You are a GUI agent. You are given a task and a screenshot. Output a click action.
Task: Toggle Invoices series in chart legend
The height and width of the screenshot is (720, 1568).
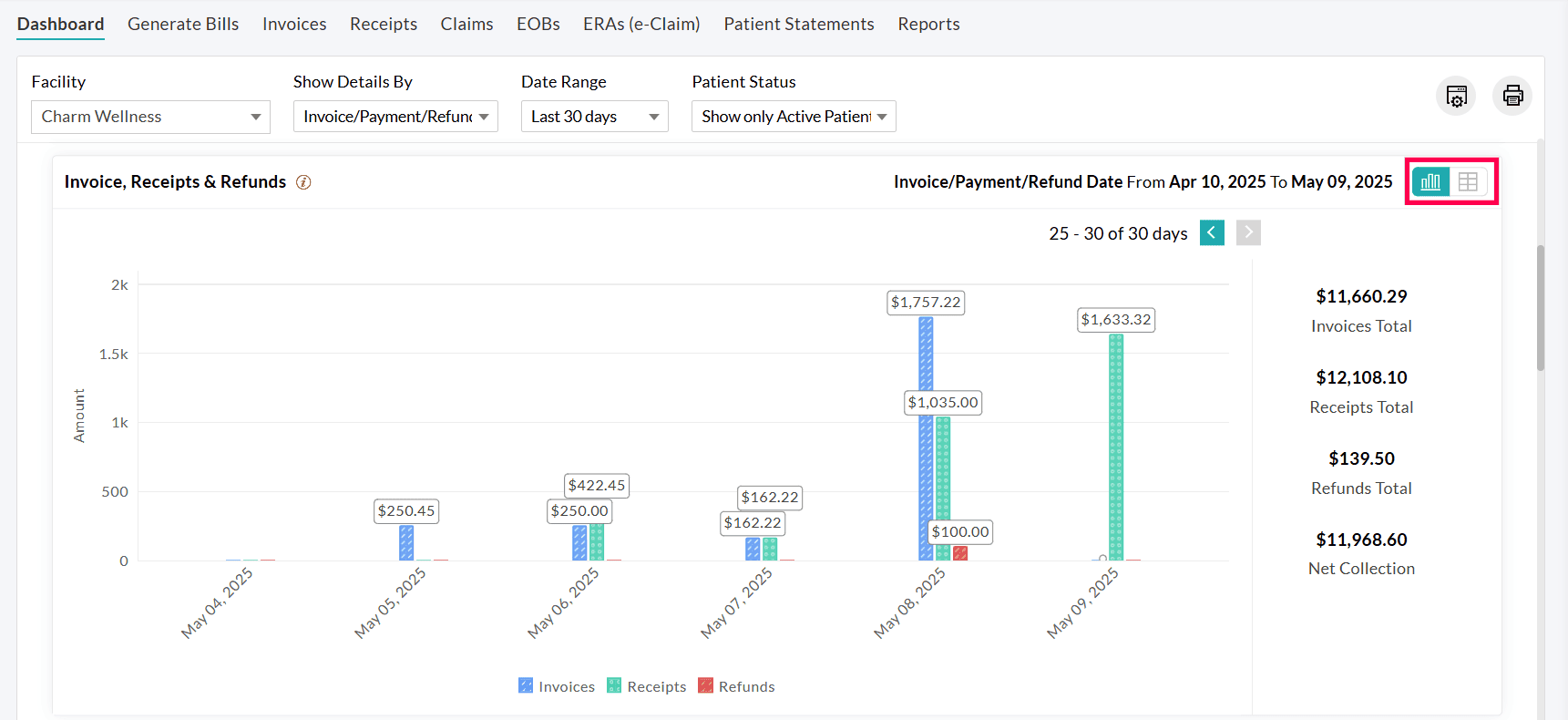[x=557, y=686]
